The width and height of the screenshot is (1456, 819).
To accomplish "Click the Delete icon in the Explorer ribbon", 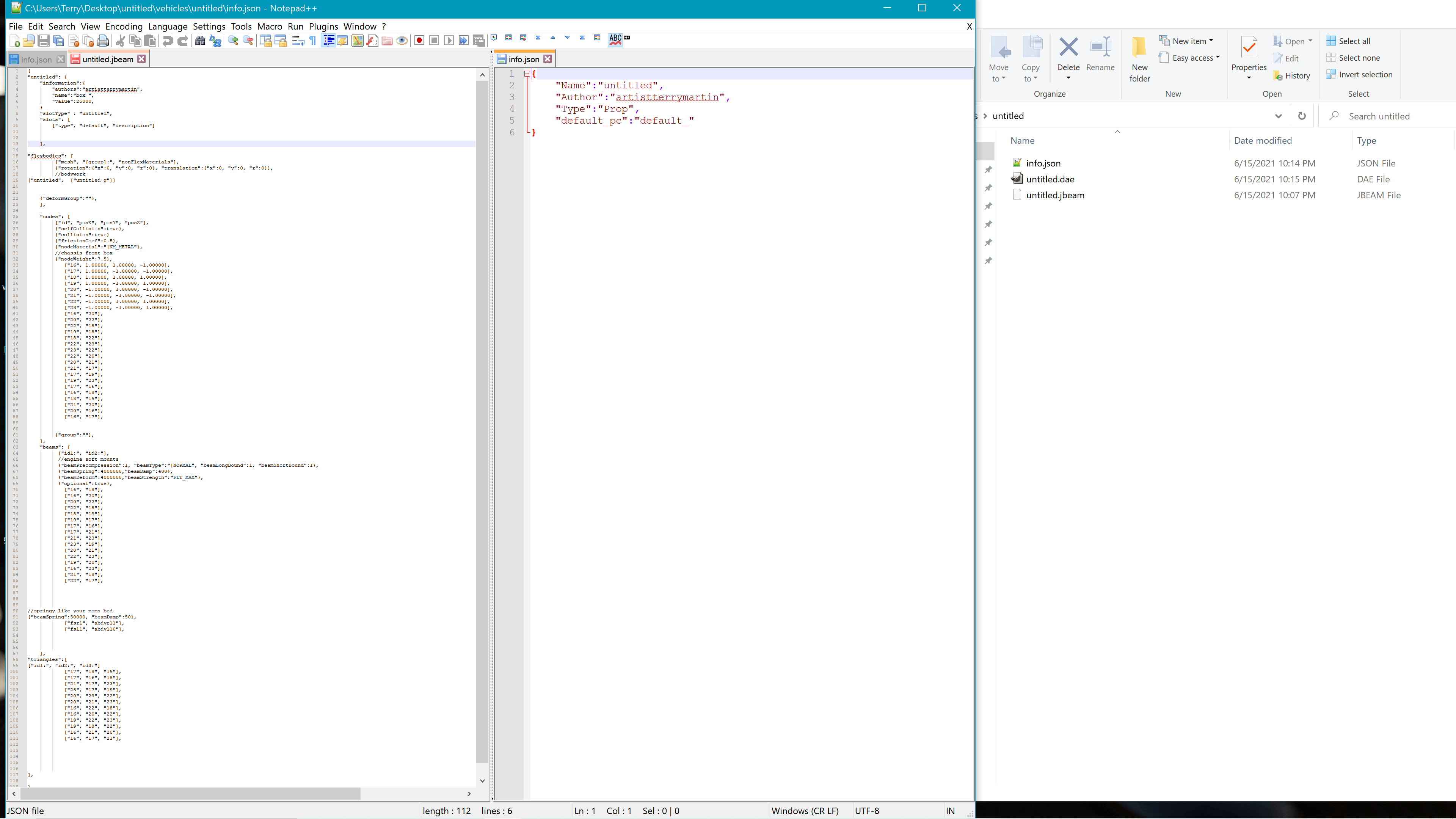I will pos(1068,56).
